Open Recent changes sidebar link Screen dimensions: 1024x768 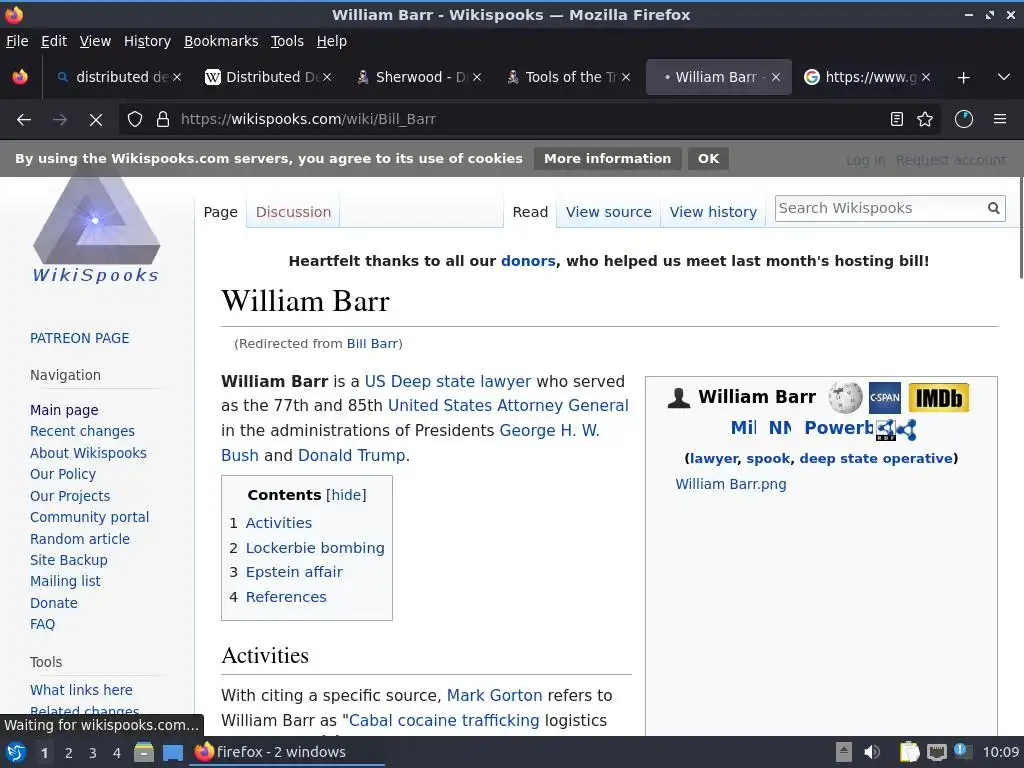tap(82, 431)
